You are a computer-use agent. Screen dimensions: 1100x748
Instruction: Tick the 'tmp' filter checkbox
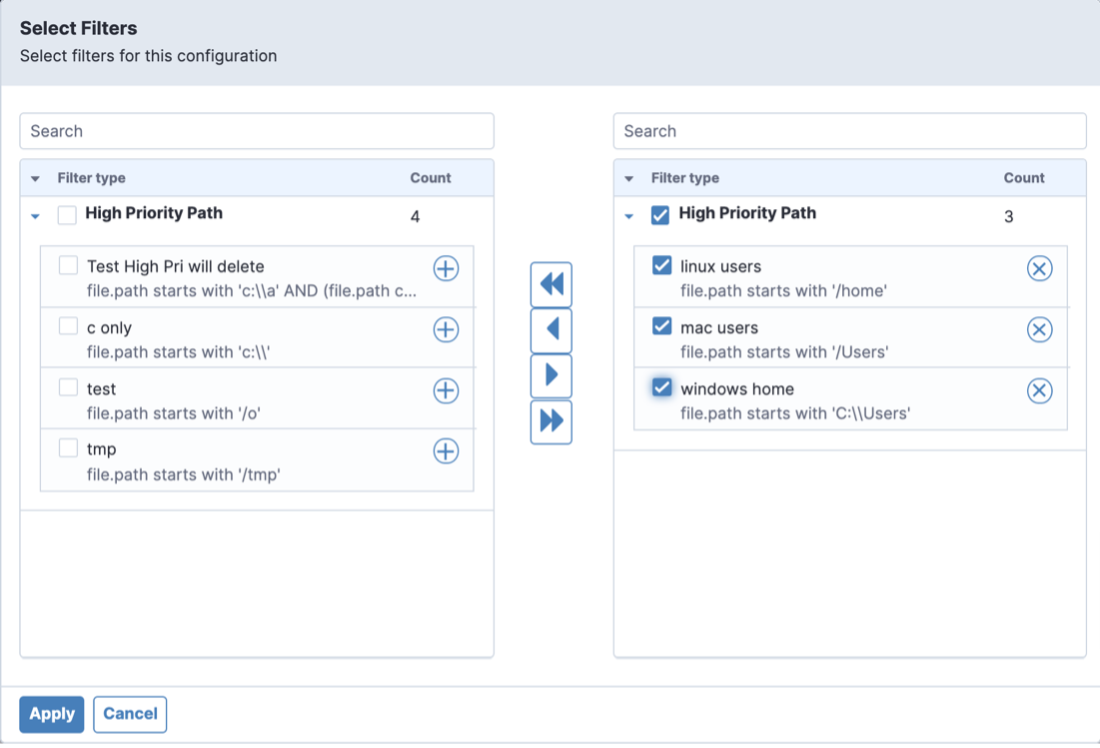coord(68,448)
